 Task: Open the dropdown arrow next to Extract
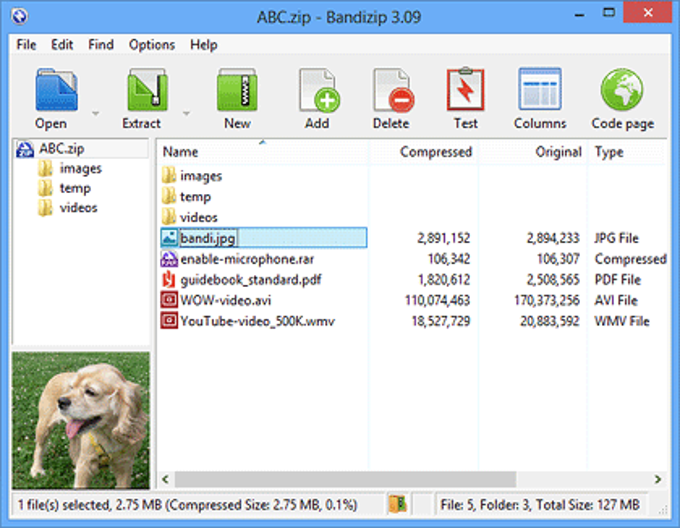coord(186,114)
